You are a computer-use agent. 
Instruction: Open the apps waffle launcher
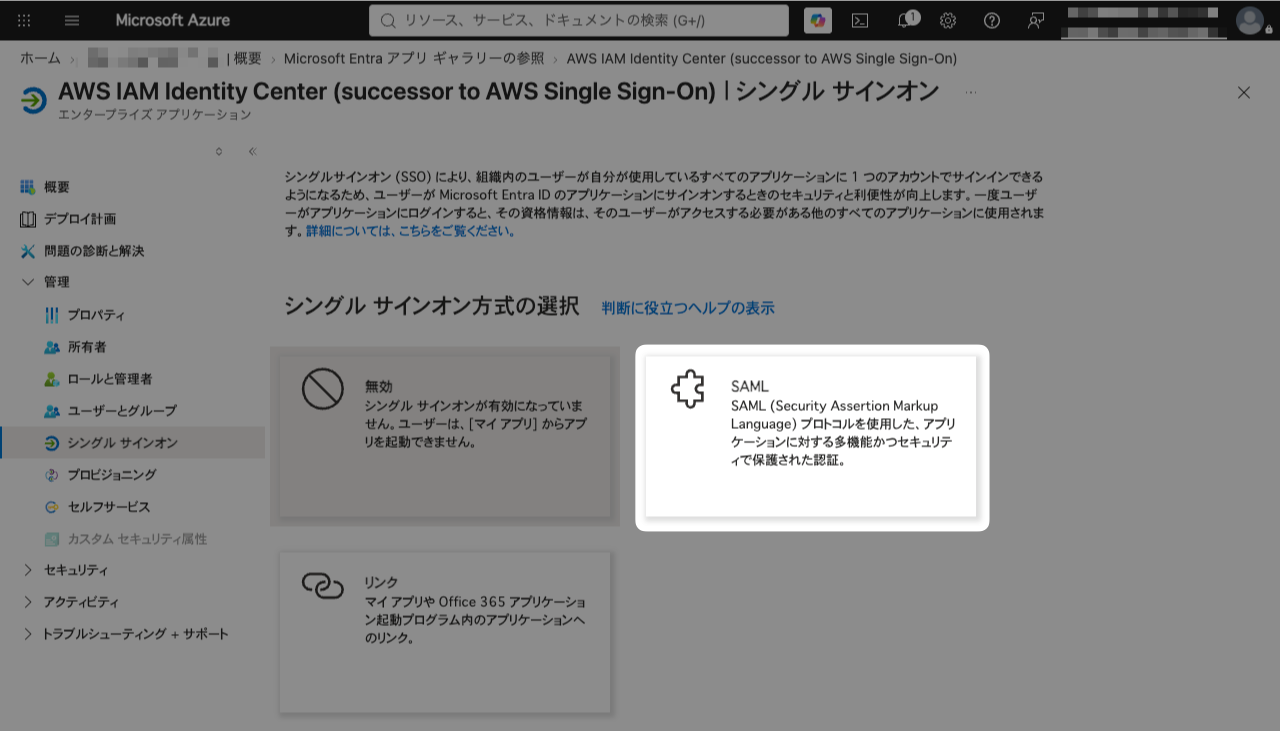coord(25,20)
